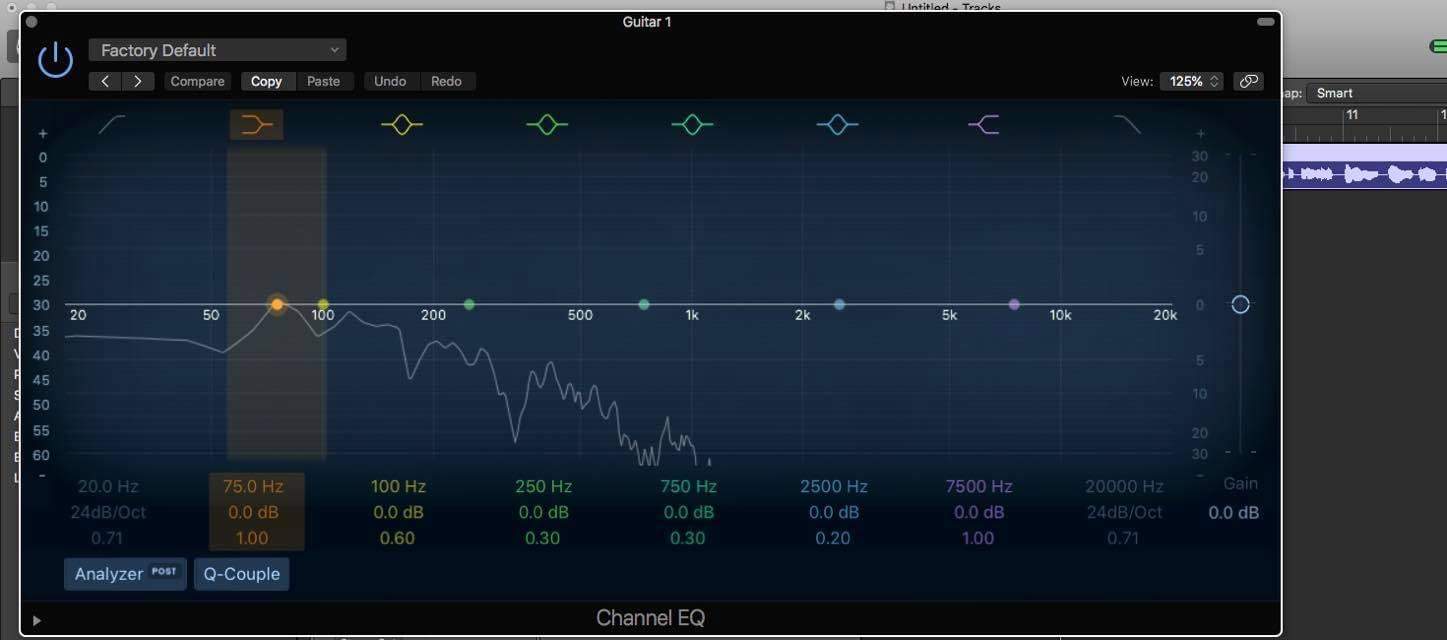
Task: Enable the low cut filter band icon
Action: tap(111, 125)
